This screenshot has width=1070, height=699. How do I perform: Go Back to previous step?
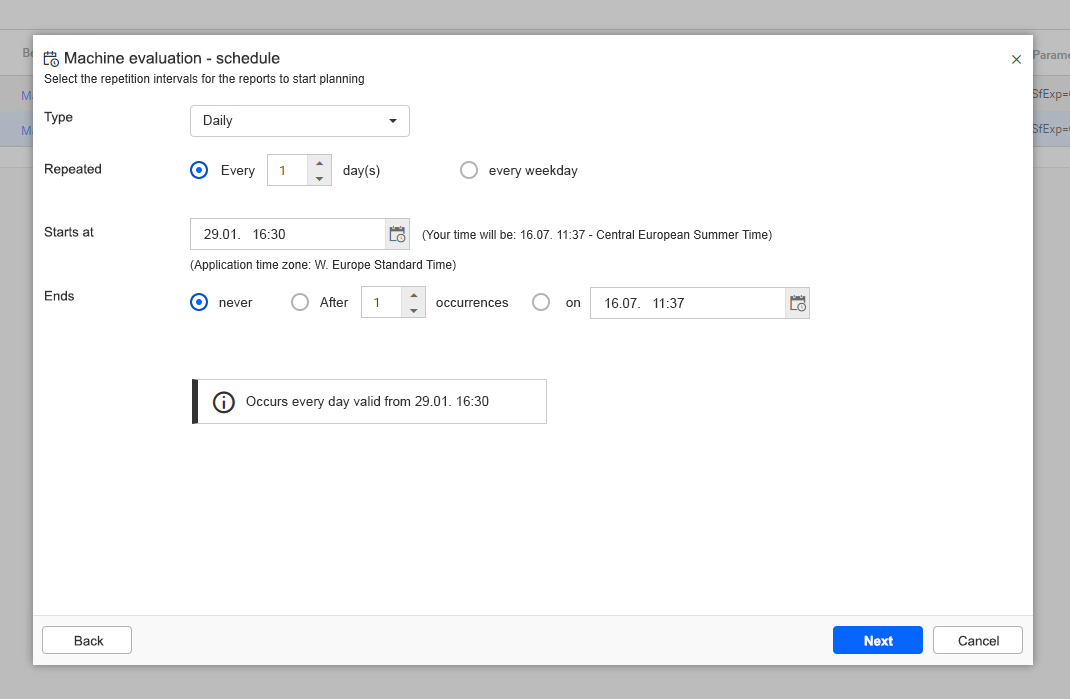[87, 640]
